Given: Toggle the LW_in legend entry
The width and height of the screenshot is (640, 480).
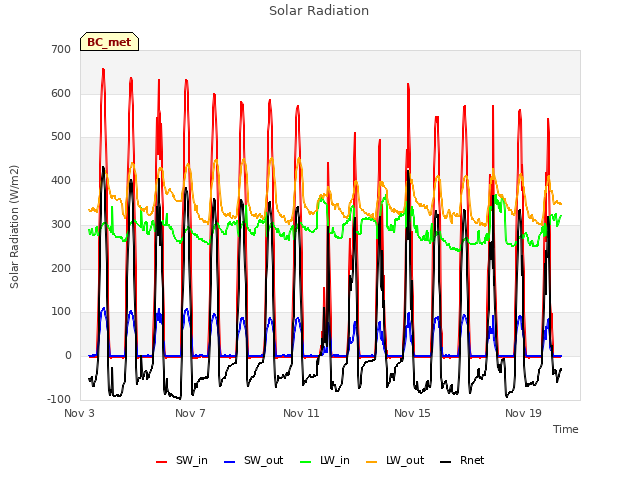Looking at the screenshot, I should click(x=325, y=461).
